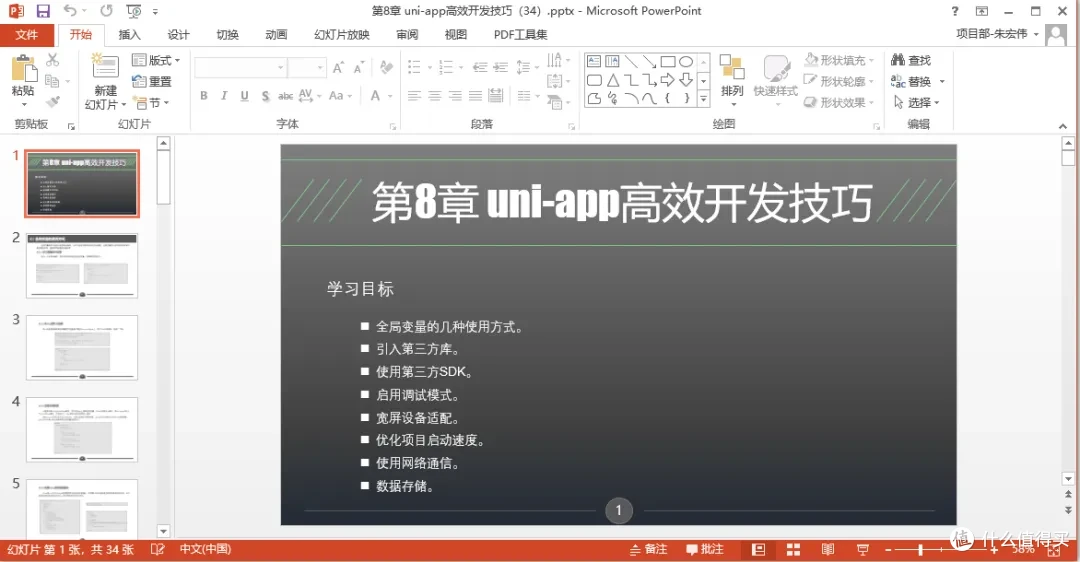Viewport: 1080px width, 562px height.
Task: Open the File (文件) tab
Action: 26,34
